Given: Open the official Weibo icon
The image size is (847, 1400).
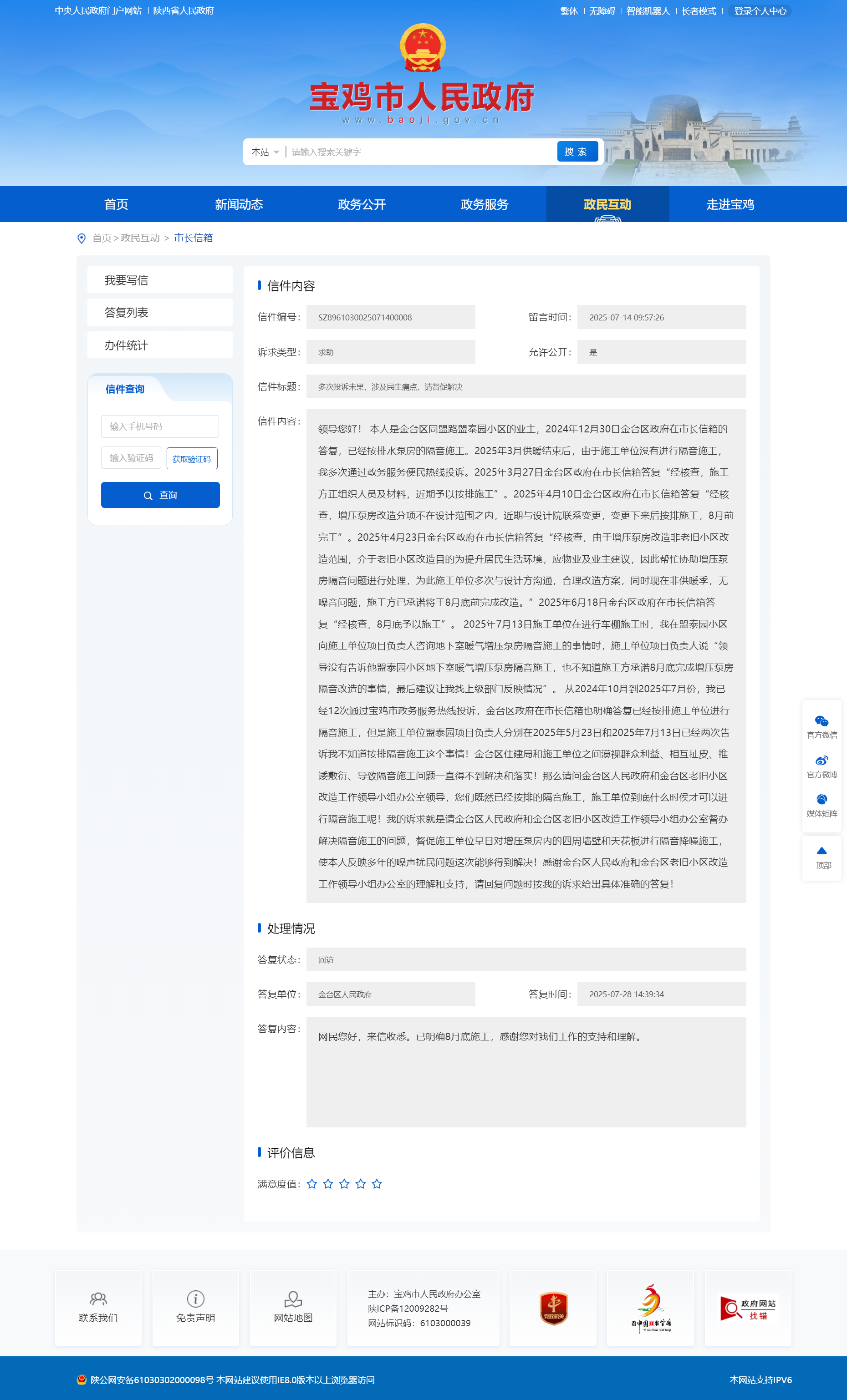Looking at the screenshot, I should click(x=821, y=760).
